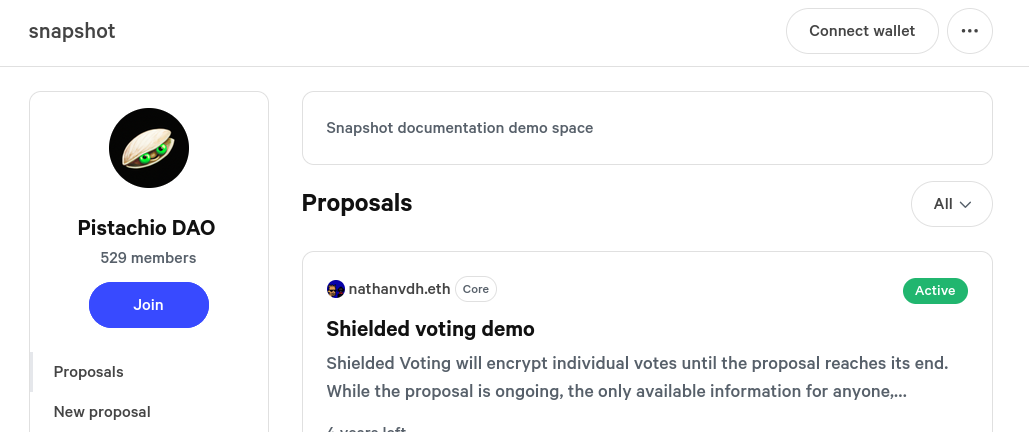
Task: Click the chevron arrow in the All filter
Action: pyautogui.click(x=966, y=205)
